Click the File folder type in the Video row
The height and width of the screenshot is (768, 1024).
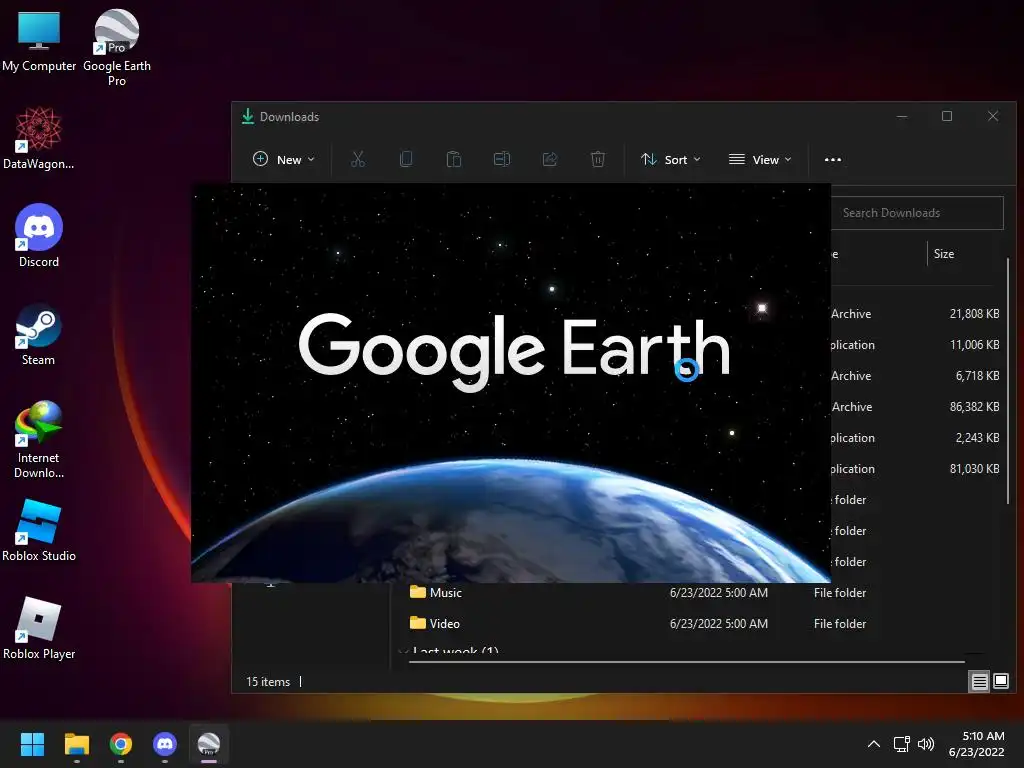click(x=840, y=624)
